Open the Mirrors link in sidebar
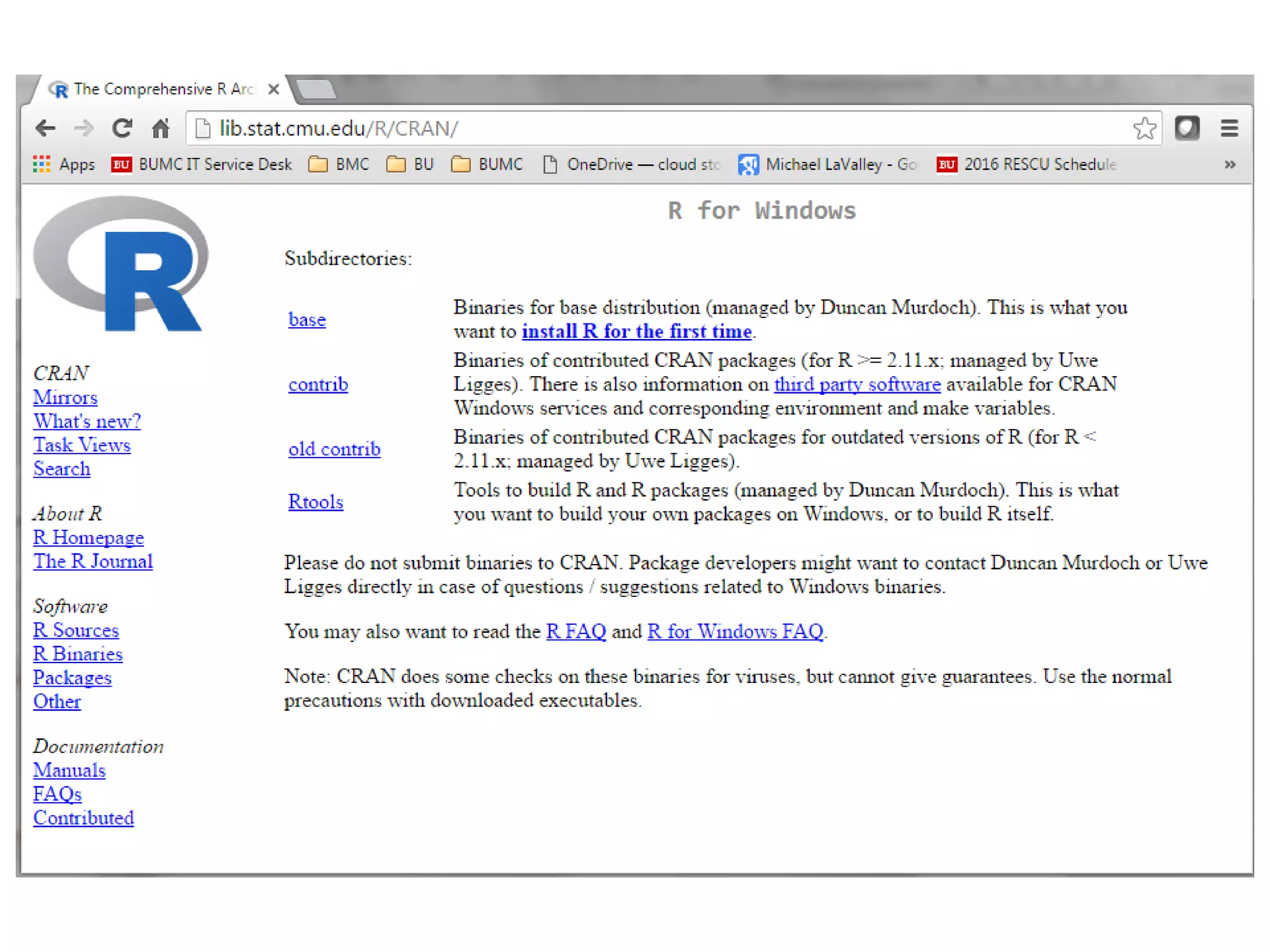This screenshot has width=1270, height=952. pos(65,397)
